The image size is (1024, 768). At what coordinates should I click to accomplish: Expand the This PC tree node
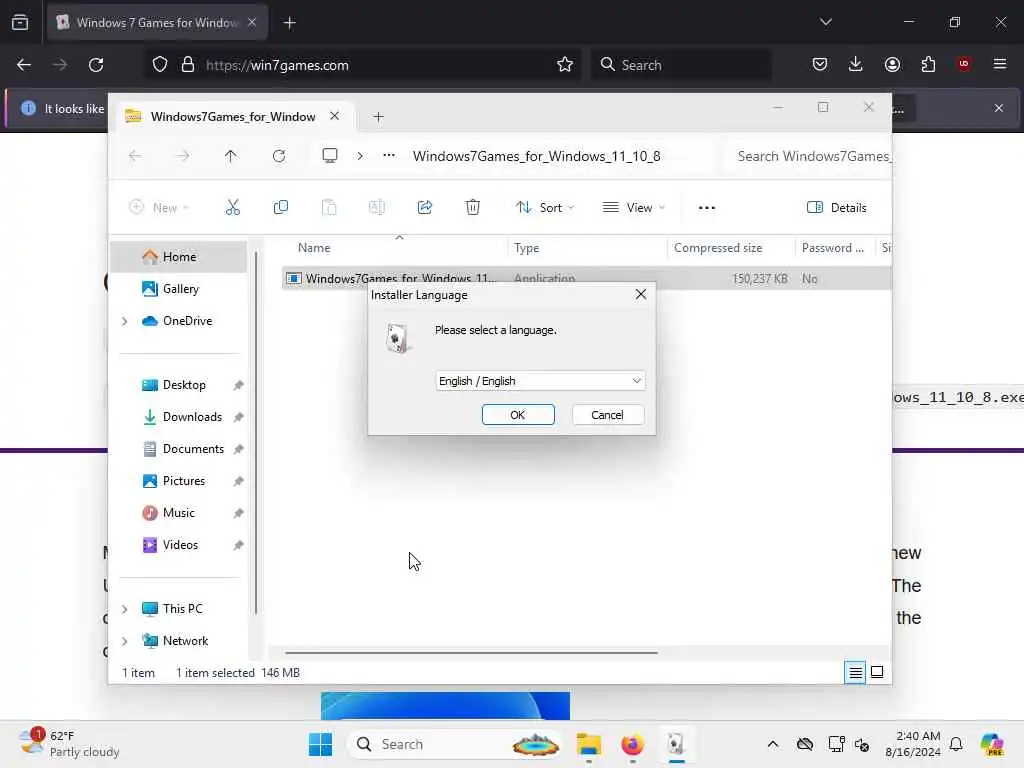(x=125, y=609)
